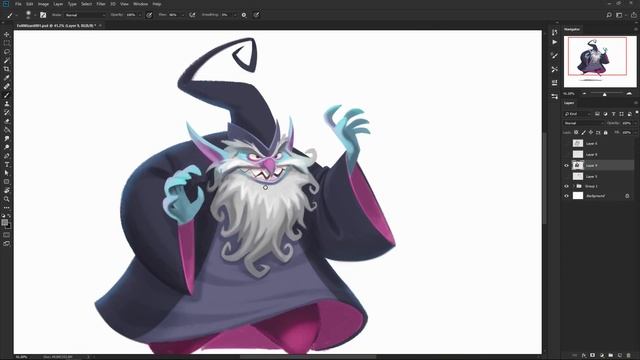Open the Actions panel play icon
The width and height of the screenshot is (640, 360).
(x=554, y=42)
